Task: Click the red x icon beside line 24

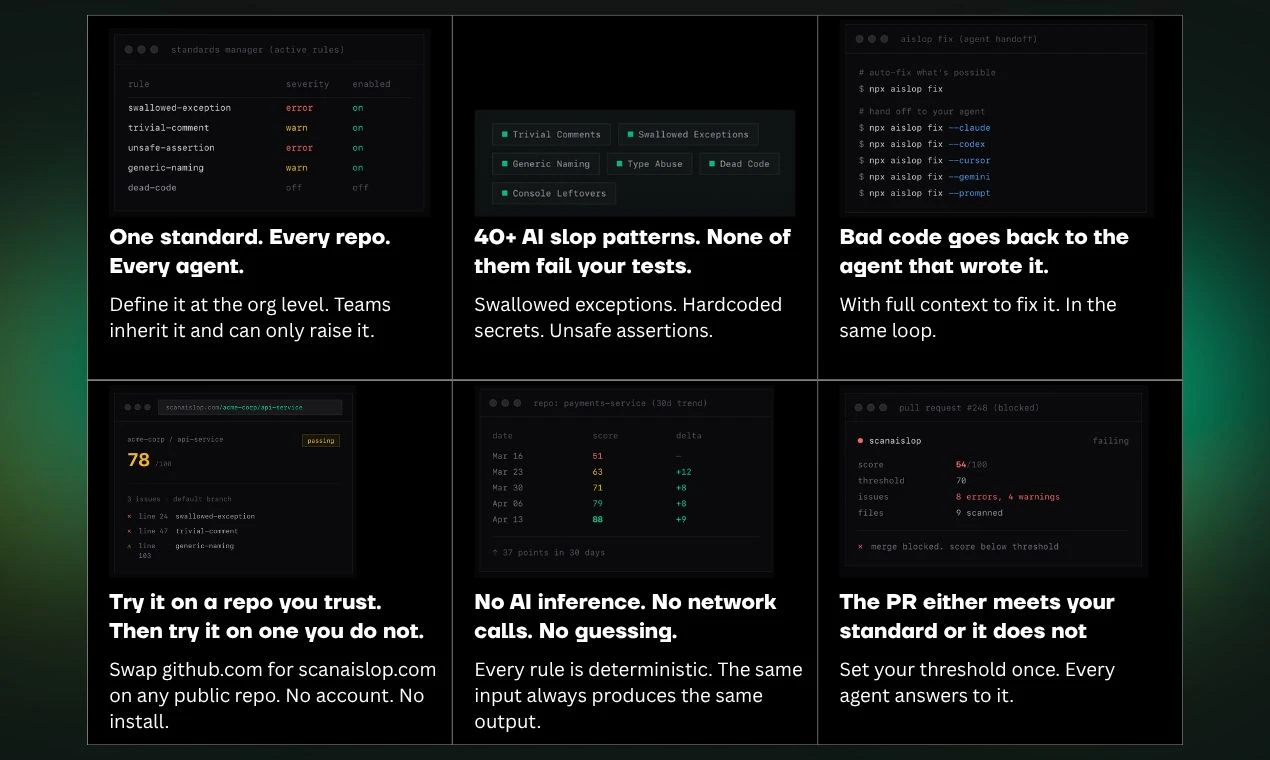Action: (129, 516)
